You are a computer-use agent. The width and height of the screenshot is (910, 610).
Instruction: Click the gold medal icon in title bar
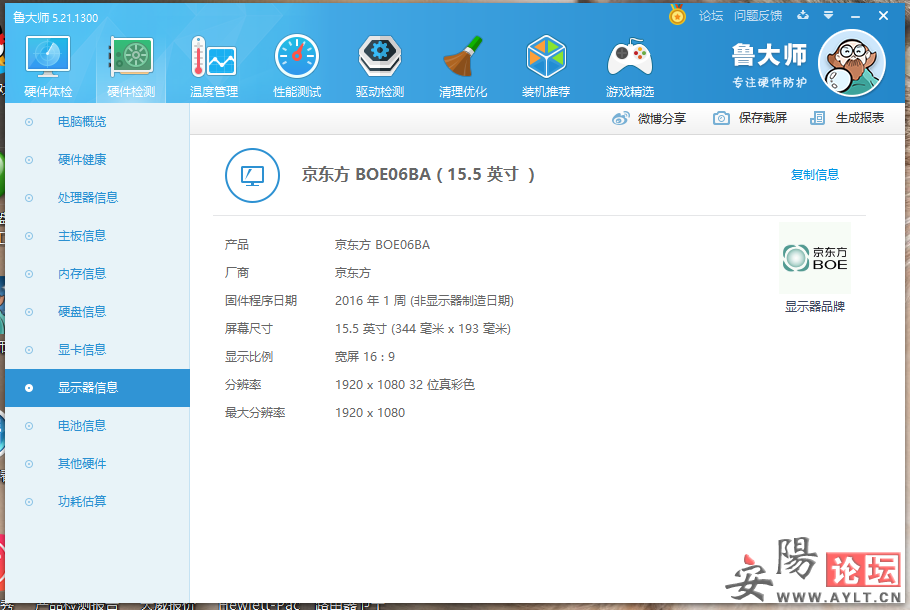(x=677, y=15)
